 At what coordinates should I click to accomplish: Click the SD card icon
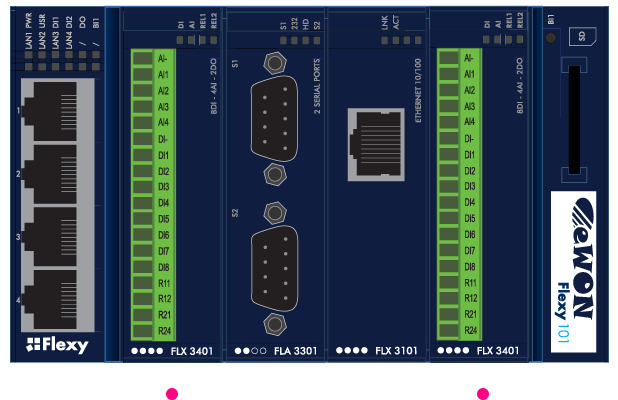[583, 36]
